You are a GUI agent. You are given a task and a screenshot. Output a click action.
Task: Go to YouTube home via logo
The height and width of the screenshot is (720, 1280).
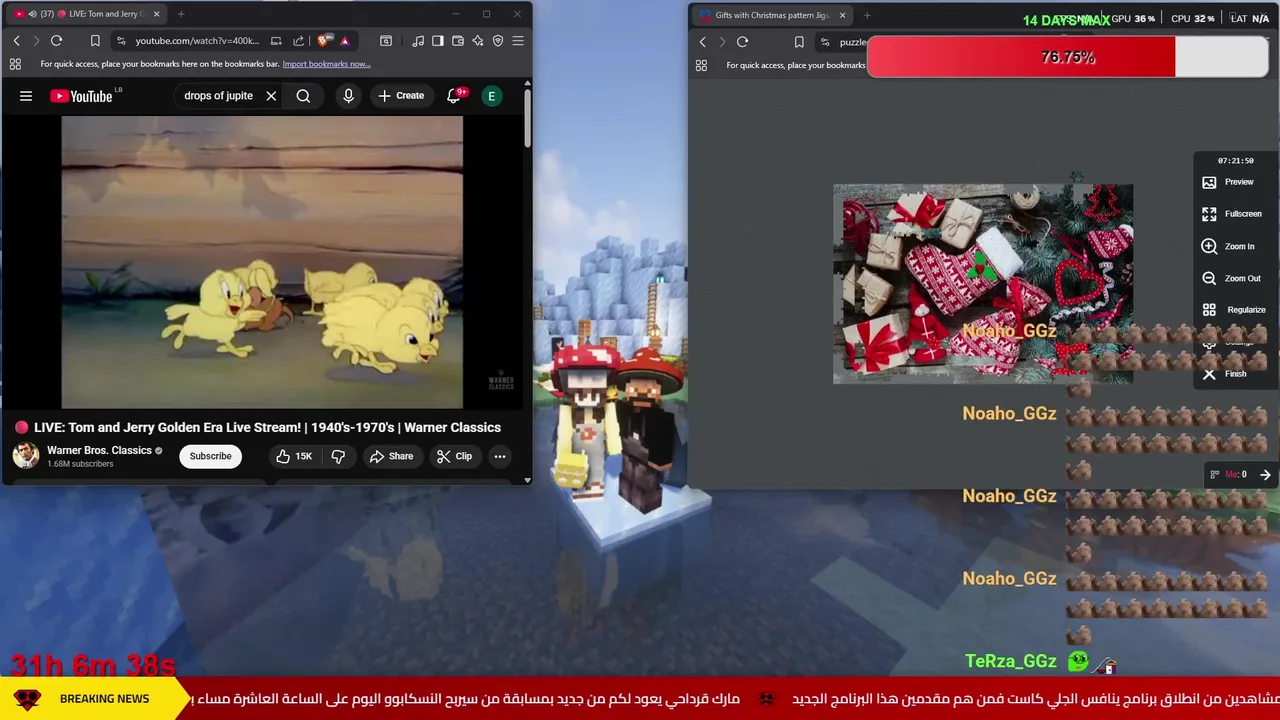click(x=82, y=96)
